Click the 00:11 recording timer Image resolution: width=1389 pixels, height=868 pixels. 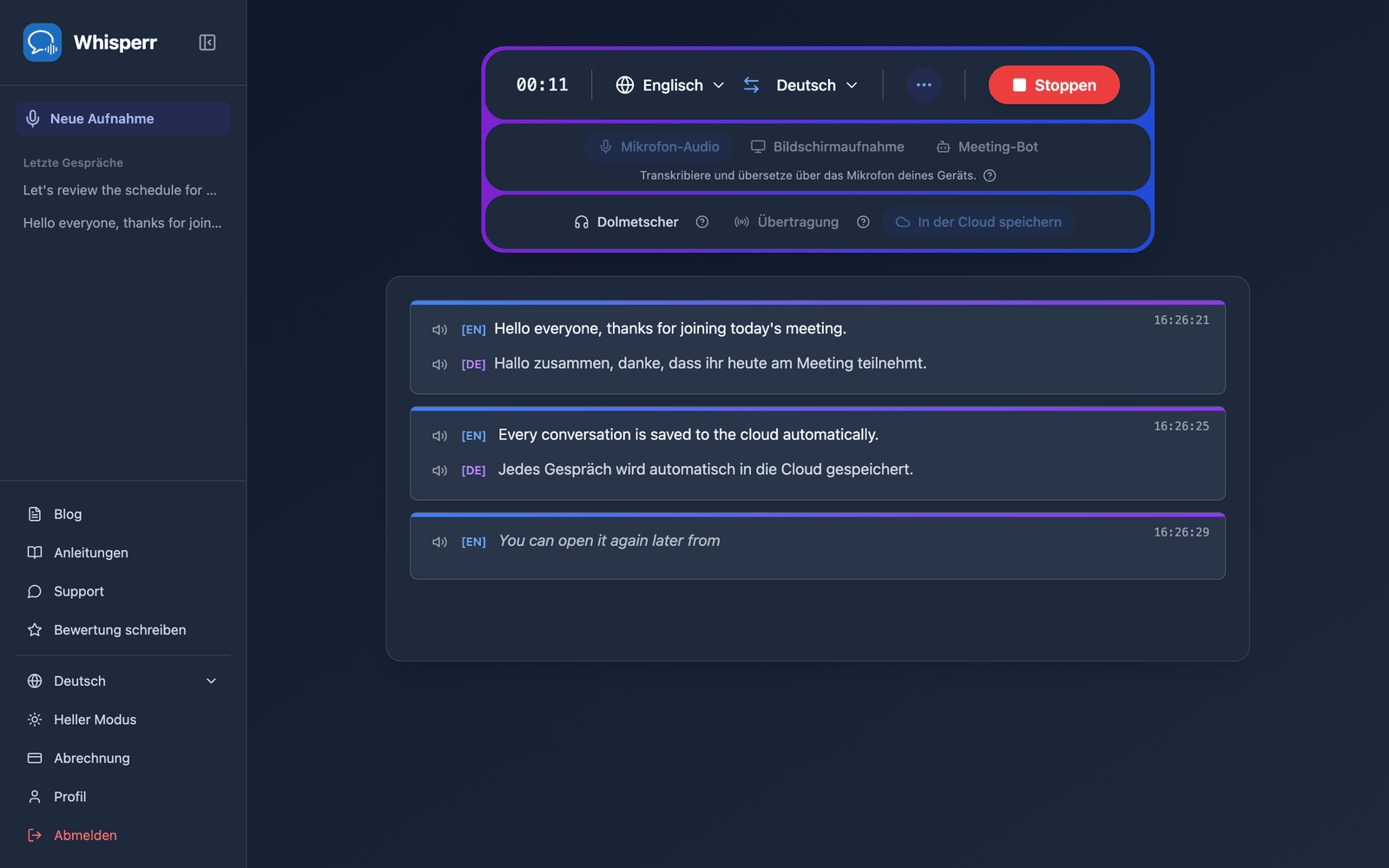tap(543, 85)
